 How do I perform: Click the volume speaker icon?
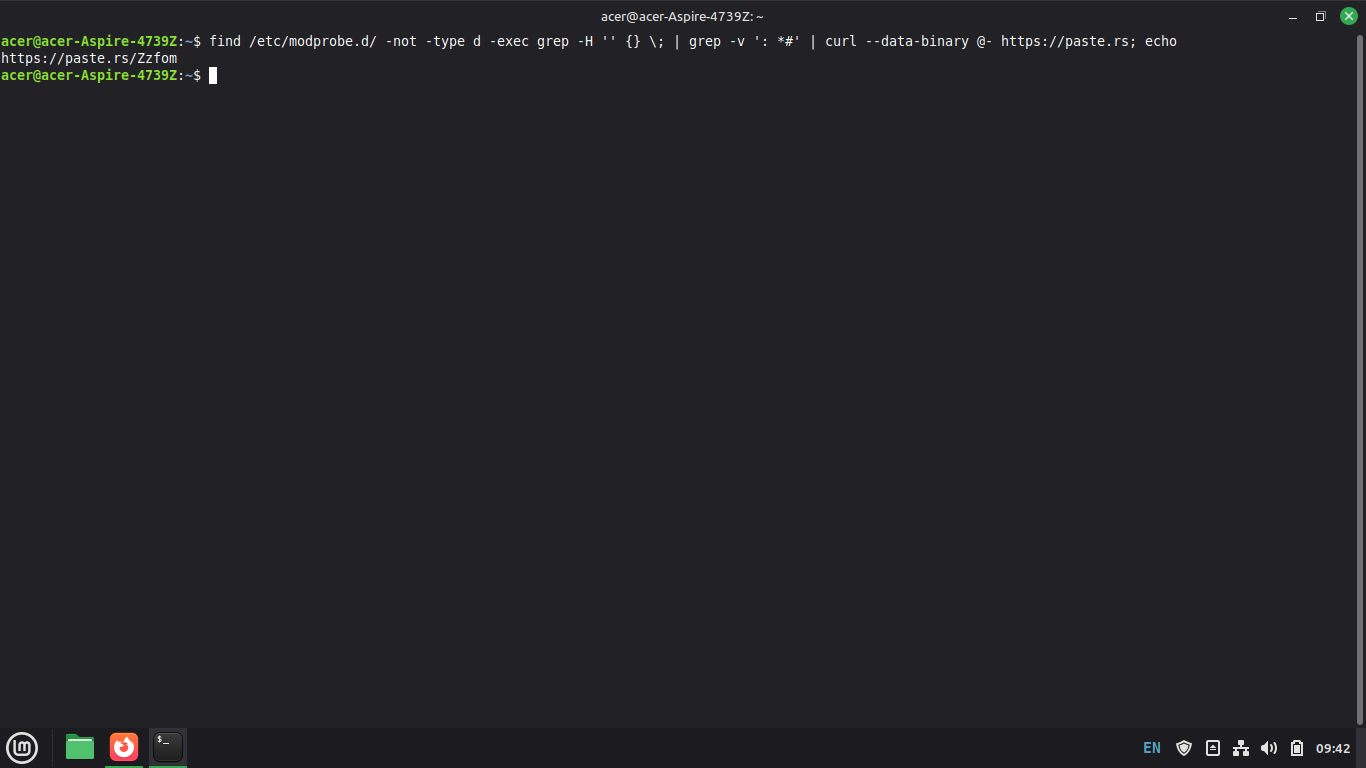(1269, 748)
